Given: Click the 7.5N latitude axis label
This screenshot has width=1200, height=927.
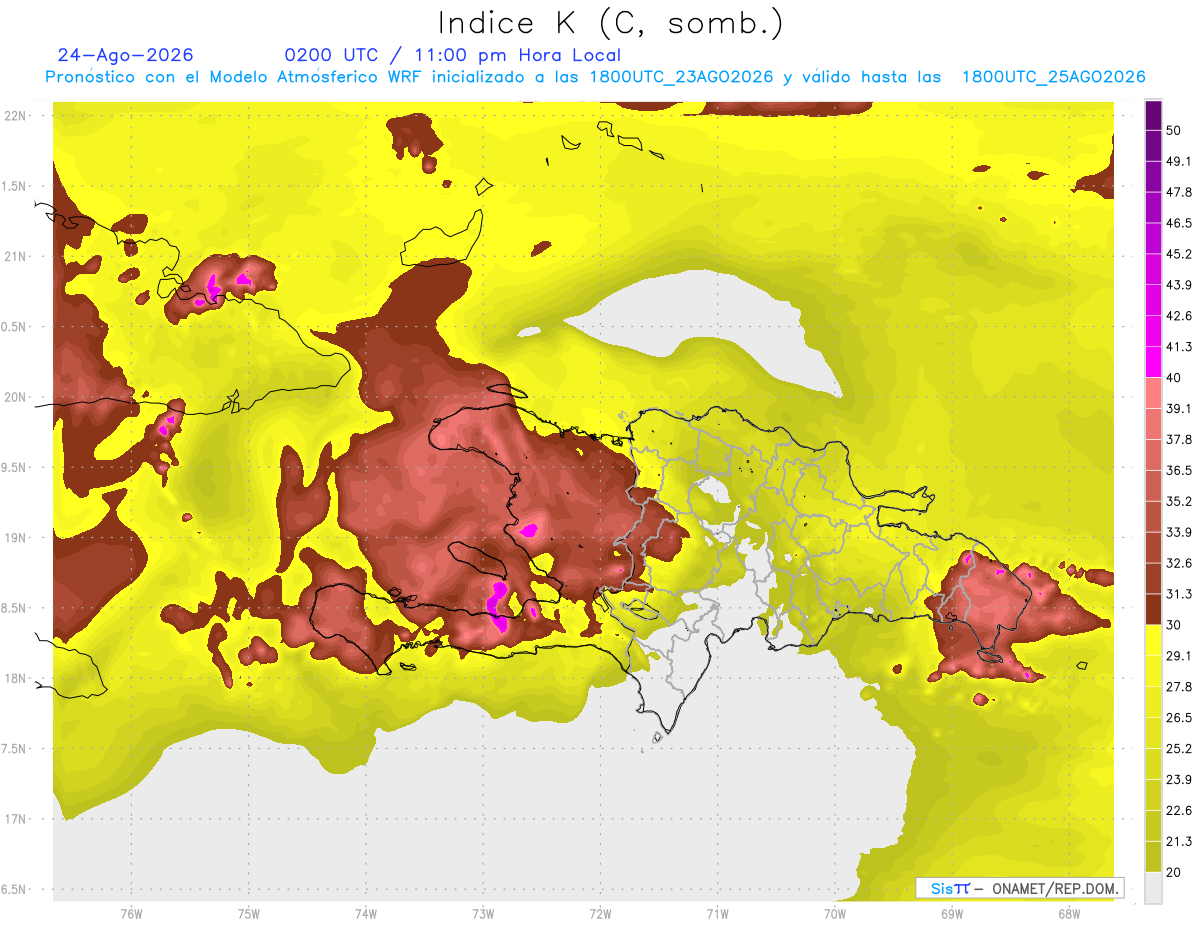Looking at the screenshot, I should point(15,749).
